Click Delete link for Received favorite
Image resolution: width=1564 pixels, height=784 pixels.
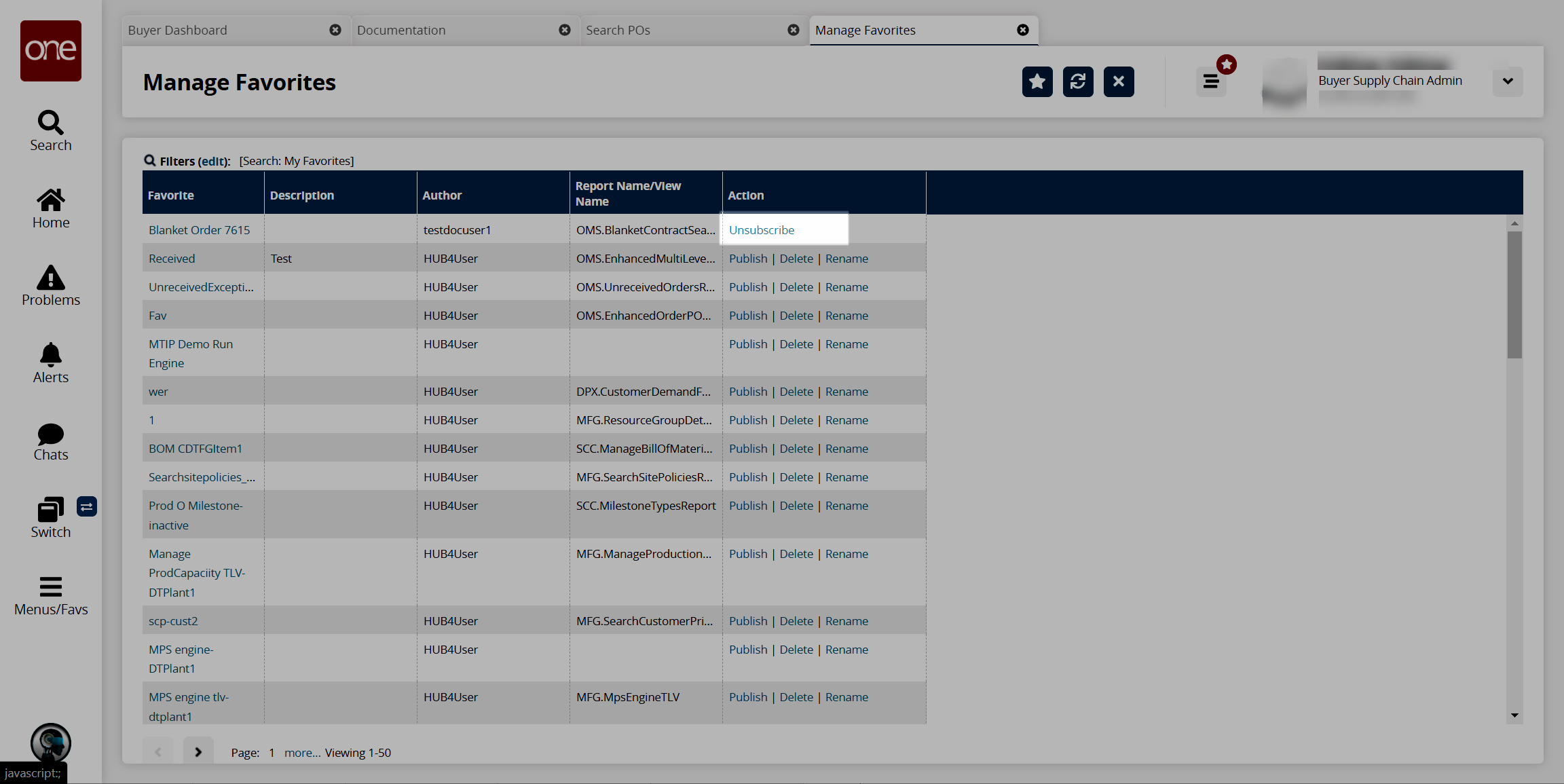click(x=796, y=259)
